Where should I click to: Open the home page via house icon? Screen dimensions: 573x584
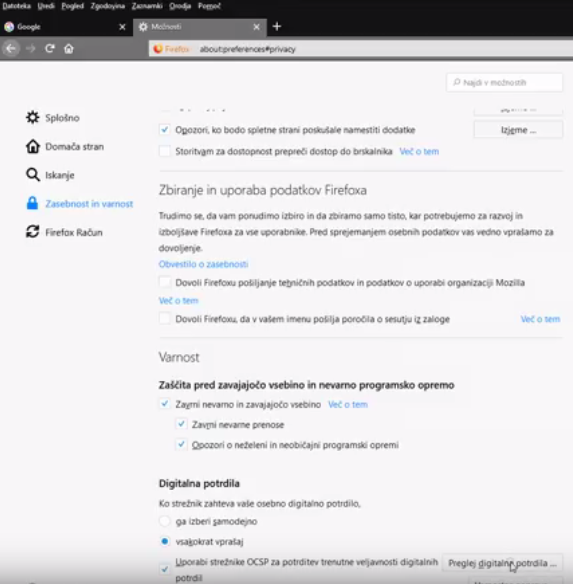[x=69, y=48]
